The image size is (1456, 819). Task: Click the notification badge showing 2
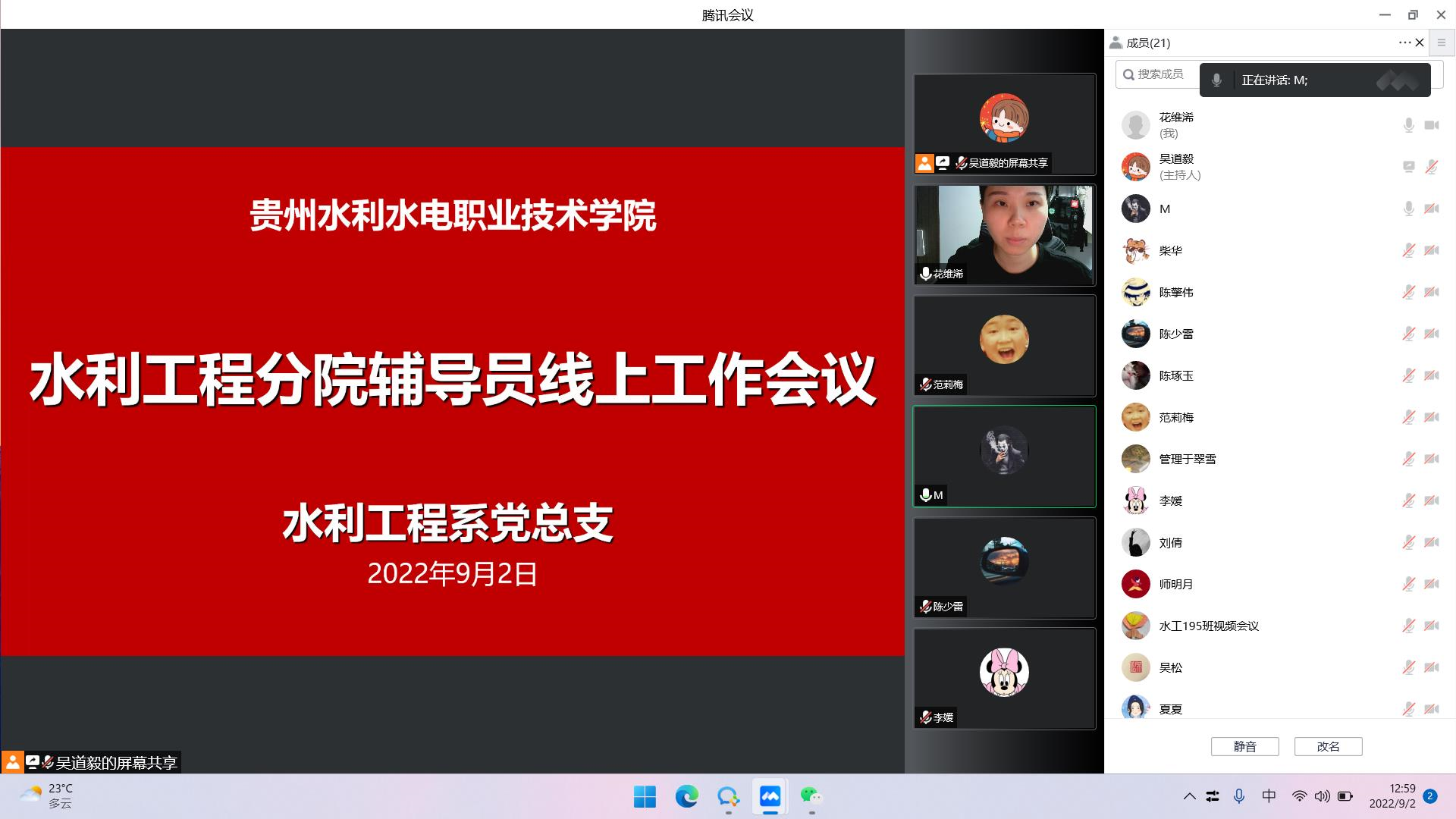tap(1430, 796)
